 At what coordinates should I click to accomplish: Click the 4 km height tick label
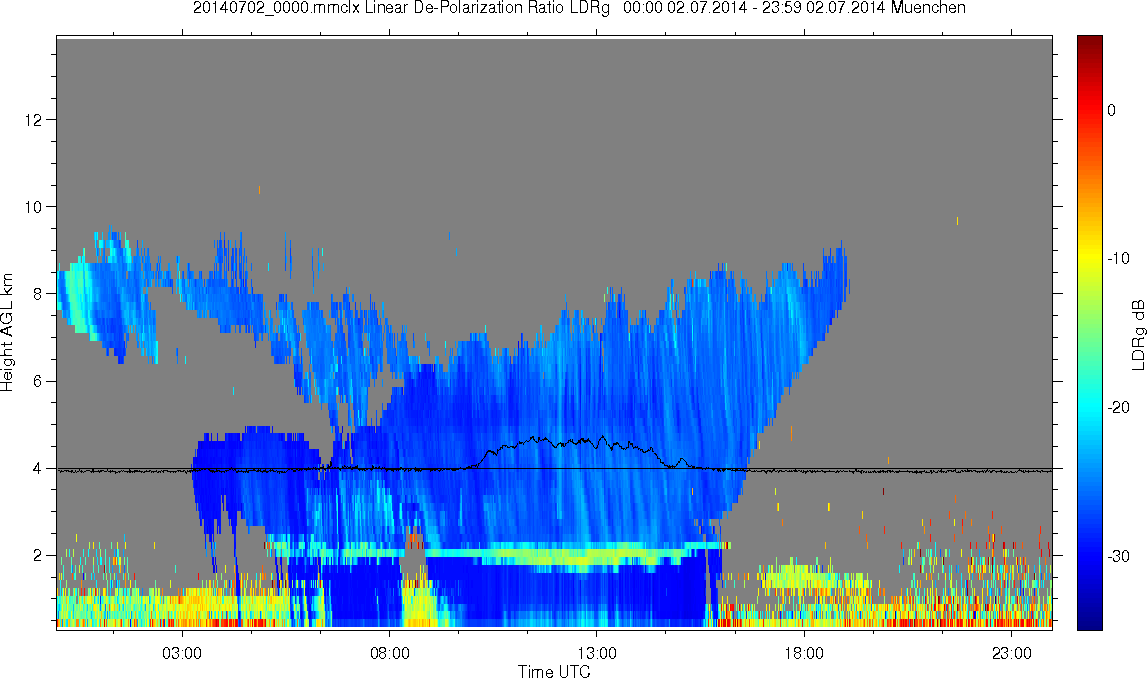point(37,469)
